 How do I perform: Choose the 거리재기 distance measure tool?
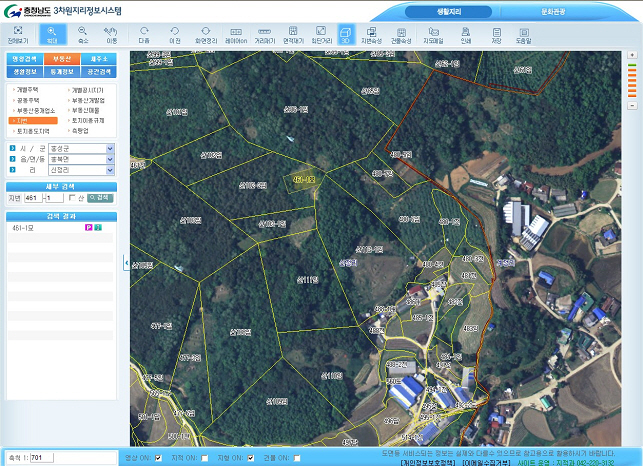tap(264, 35)
